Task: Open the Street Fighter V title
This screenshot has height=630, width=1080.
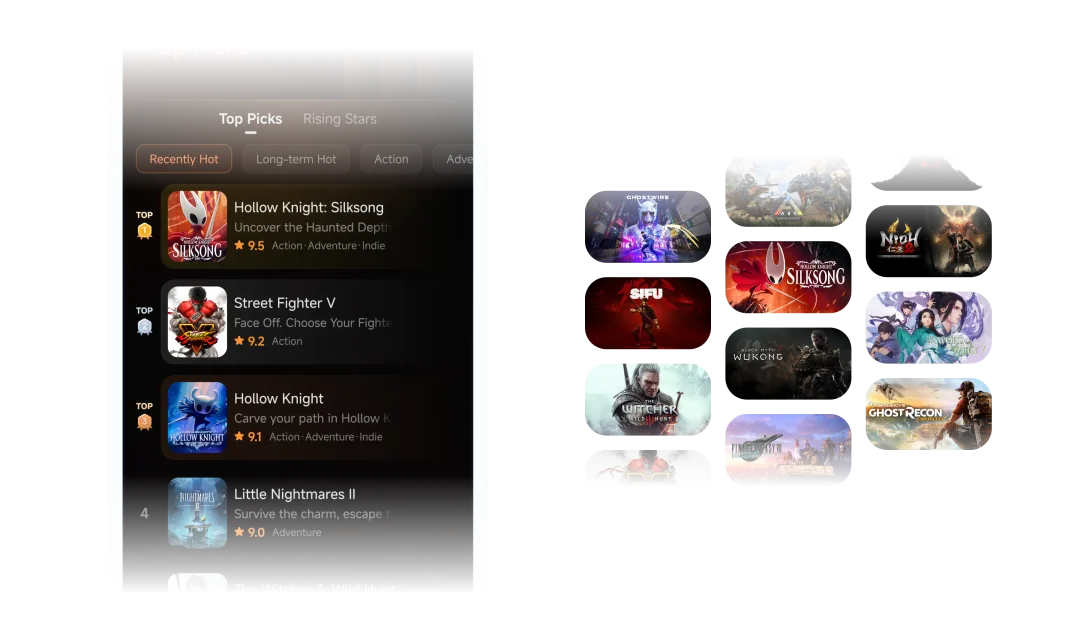Action: (284, 303)
